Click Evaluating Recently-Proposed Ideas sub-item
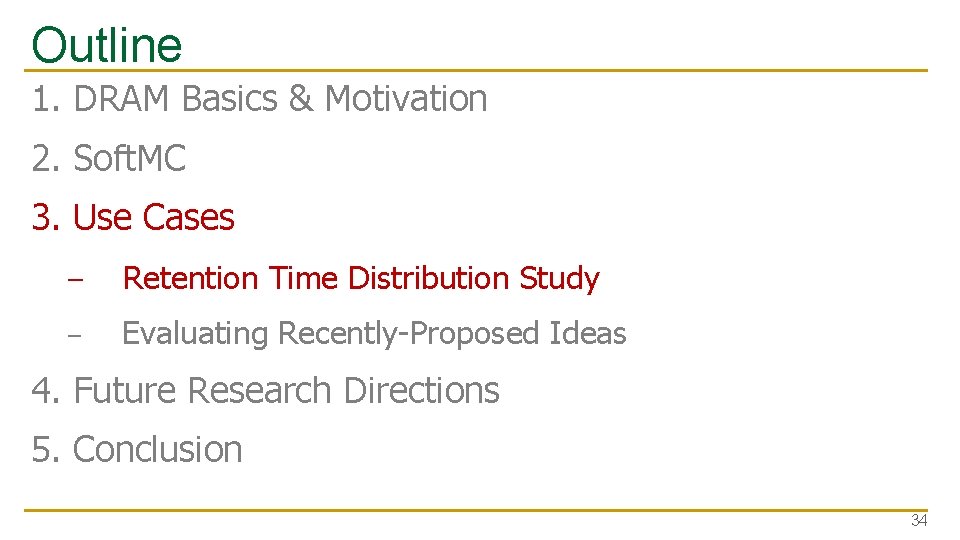 click(x=373, y=333)
